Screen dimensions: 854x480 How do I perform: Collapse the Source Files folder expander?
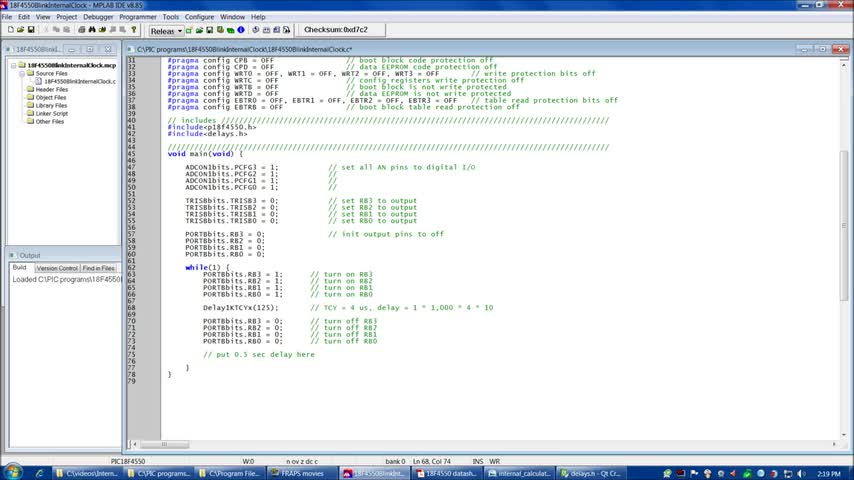tap(22, 73)
